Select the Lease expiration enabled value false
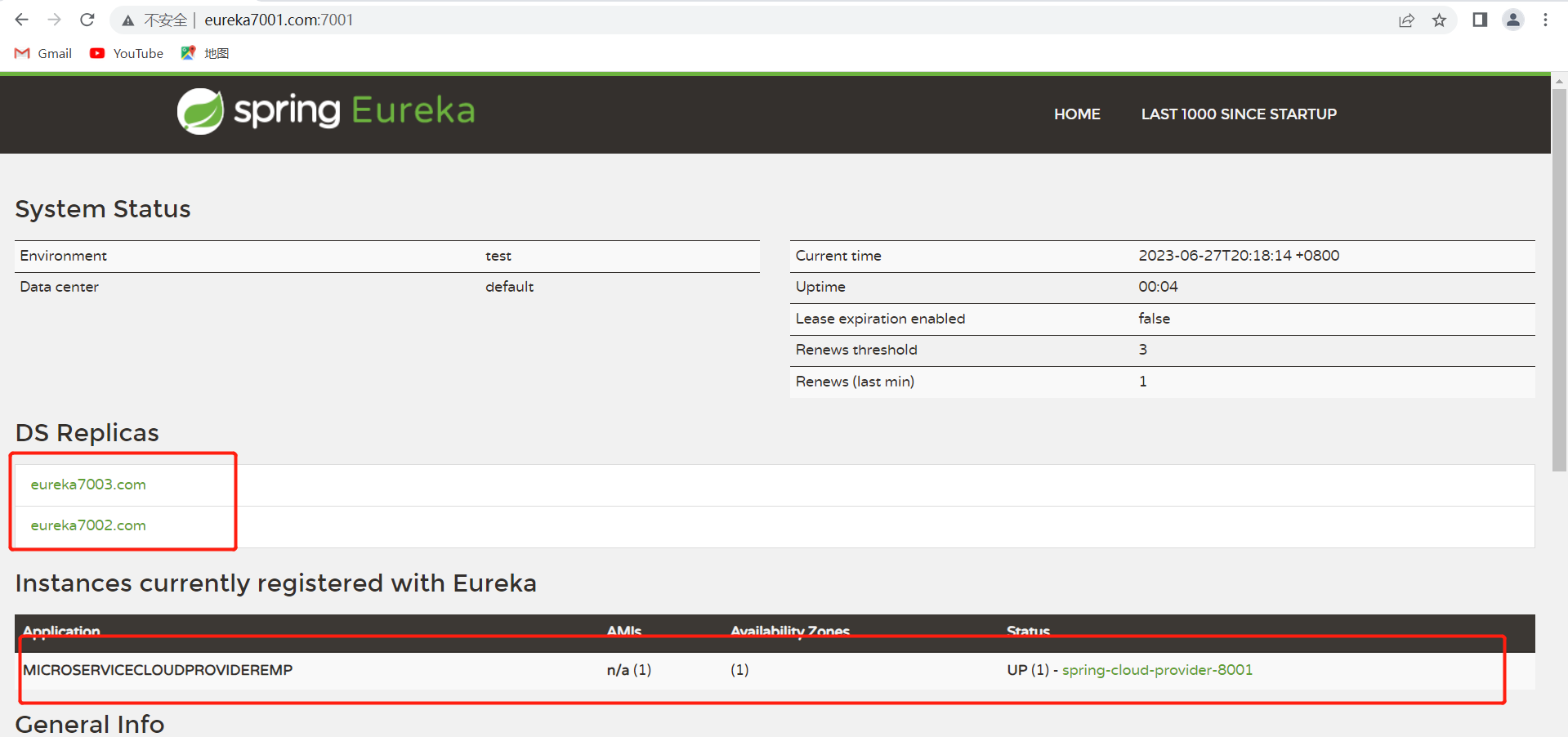 tap(1154, 319)
